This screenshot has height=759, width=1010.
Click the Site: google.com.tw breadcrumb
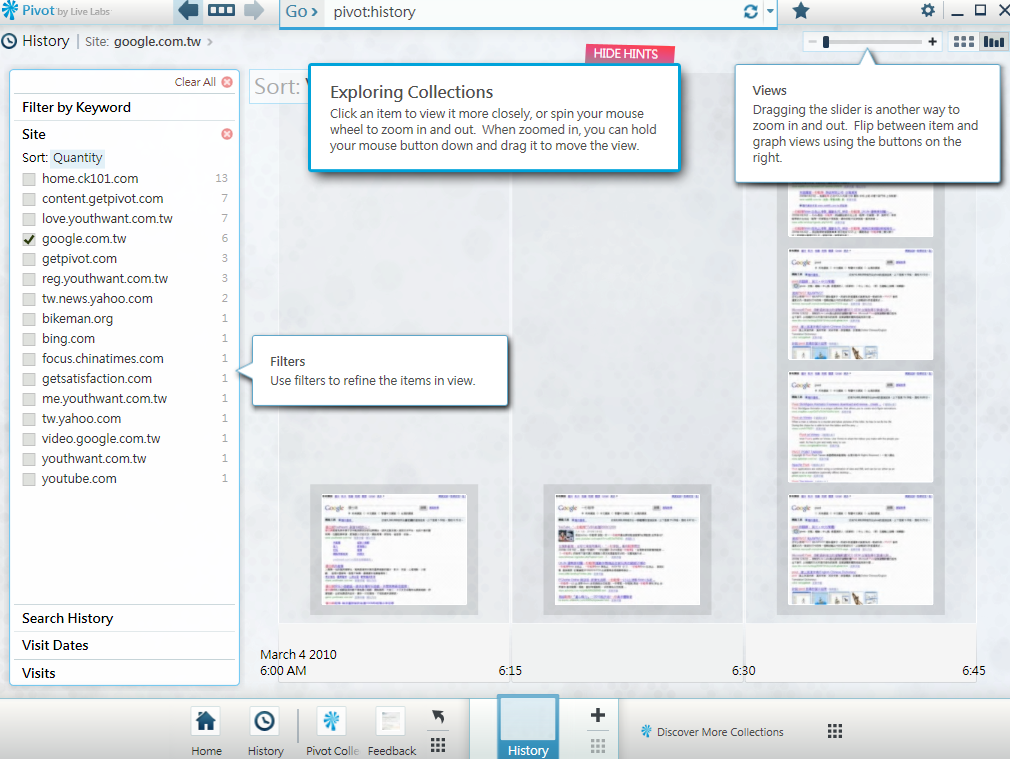[x=143, y=41]
